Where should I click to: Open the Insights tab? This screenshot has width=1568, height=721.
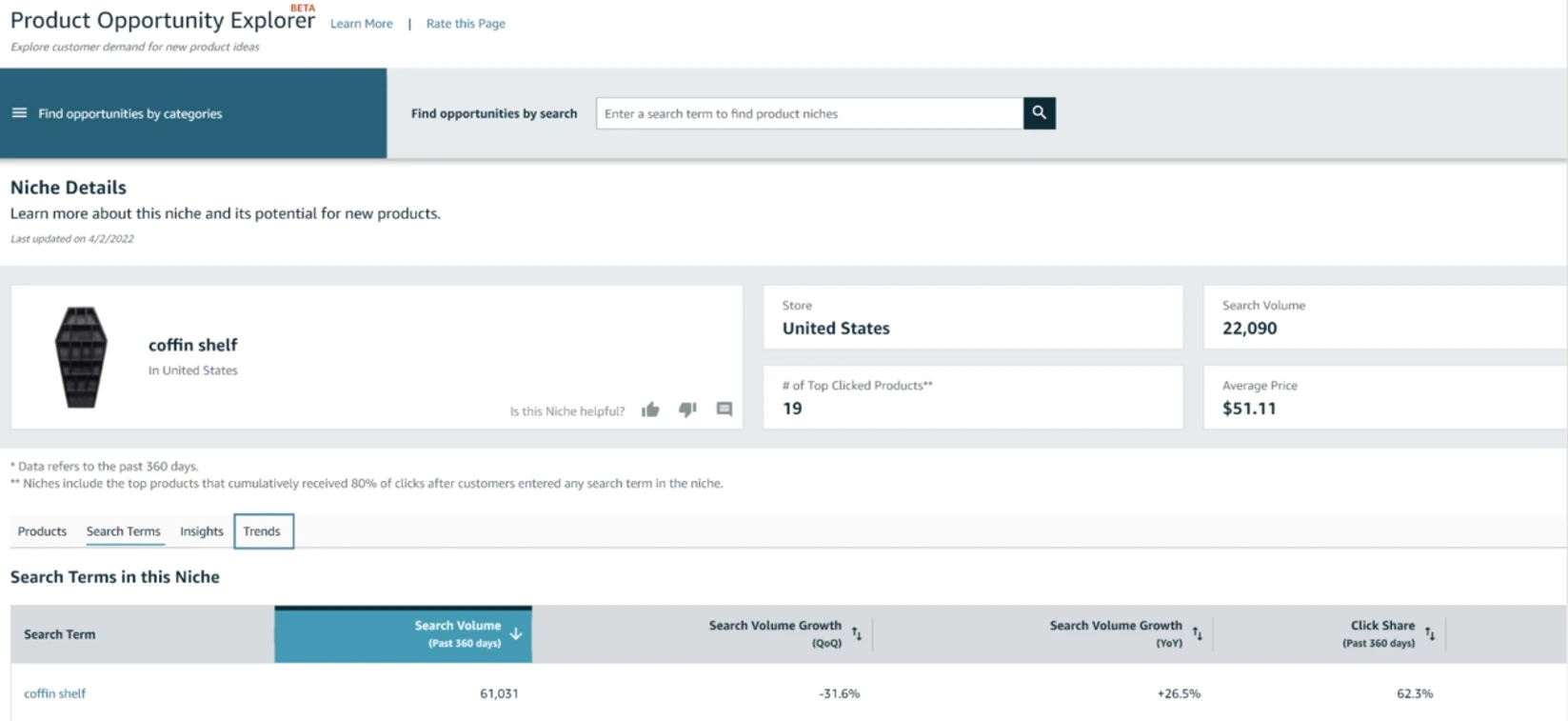(x=202, y=531)
